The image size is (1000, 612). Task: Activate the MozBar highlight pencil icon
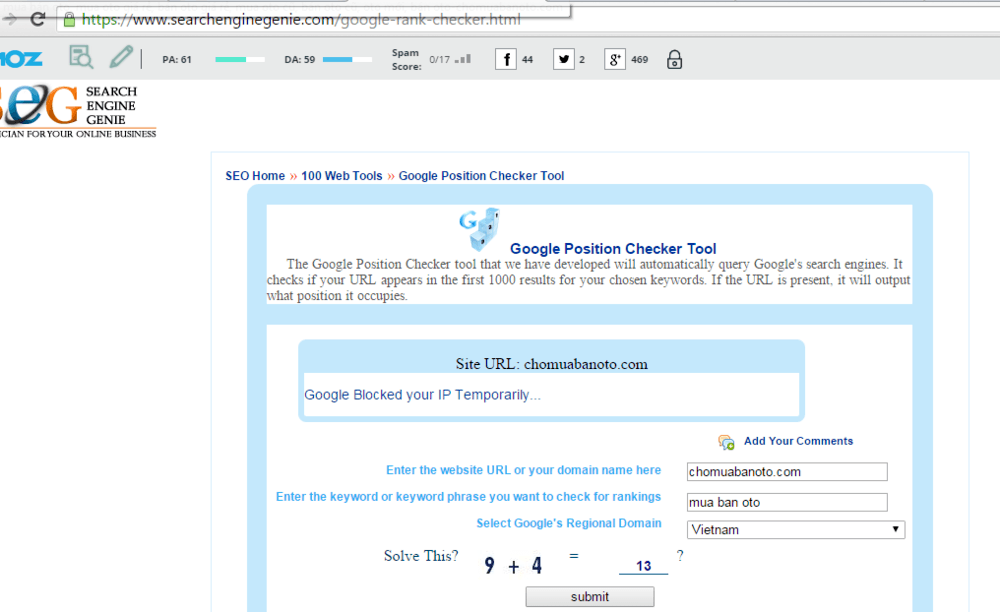pyautogui.click(x=121, y=57)
